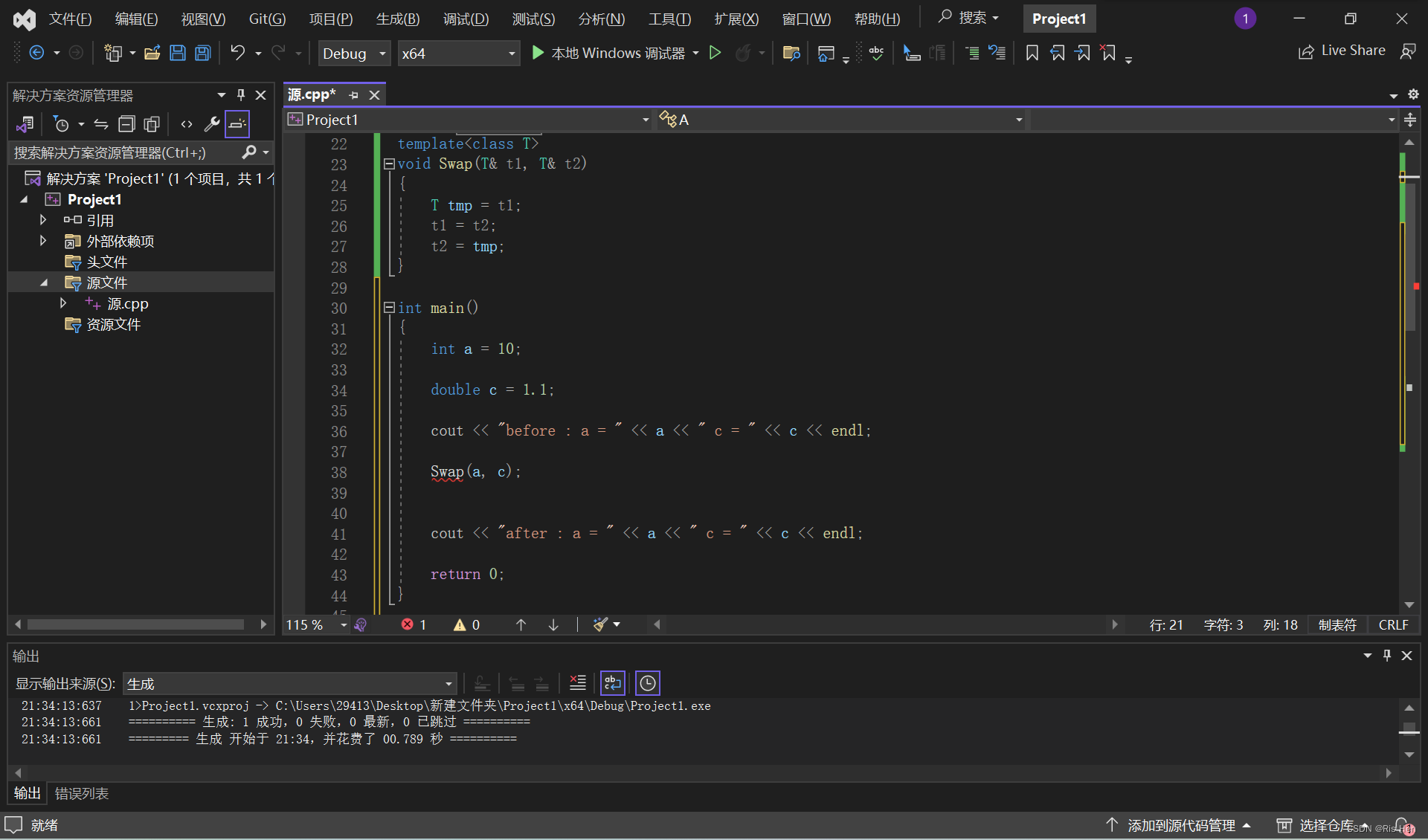Click the CRLF line ending indicator
The height and width of the screenshot is (840, 1428).
click(1393, 624)
